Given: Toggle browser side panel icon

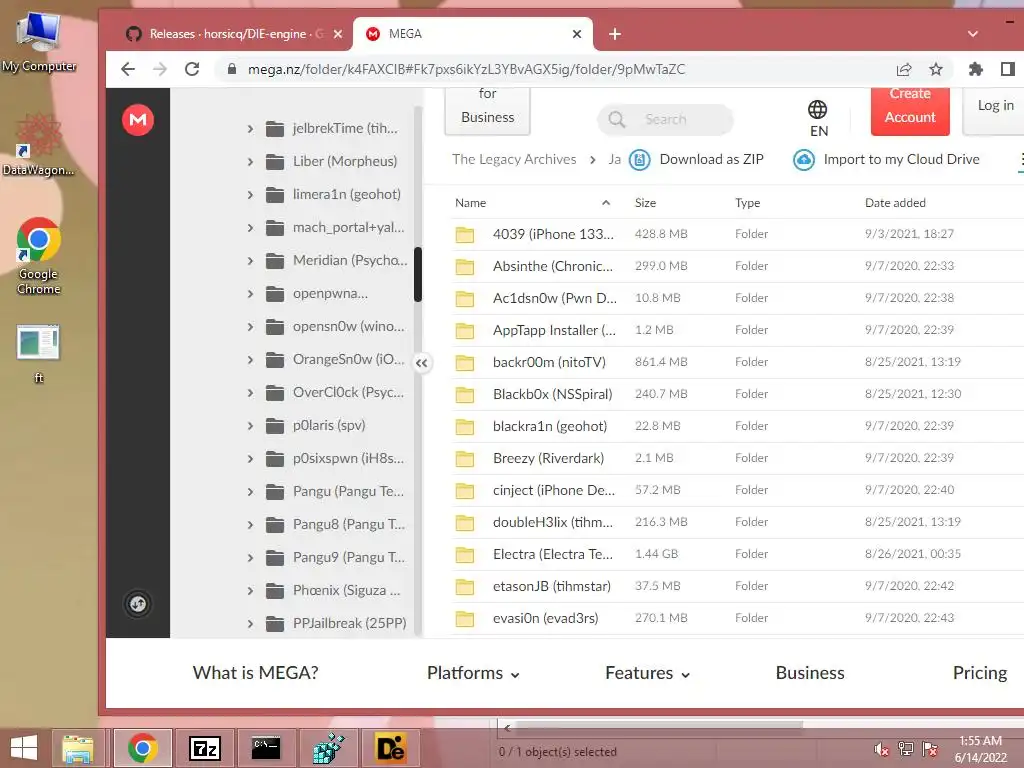Looking at the screenshot, I should pos(1008,69).
